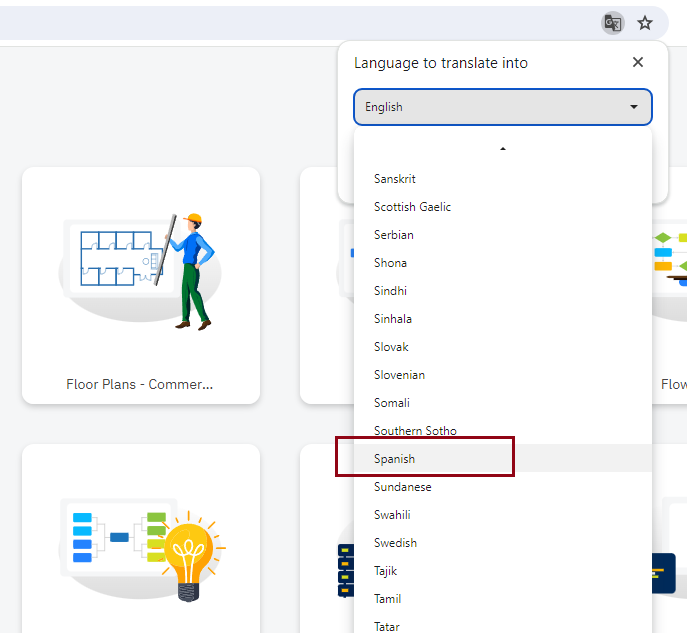Choose Southern Sotho language
The height and width of the screenshot is (633, 687).
pyautogui.click(x=415, y=431)
